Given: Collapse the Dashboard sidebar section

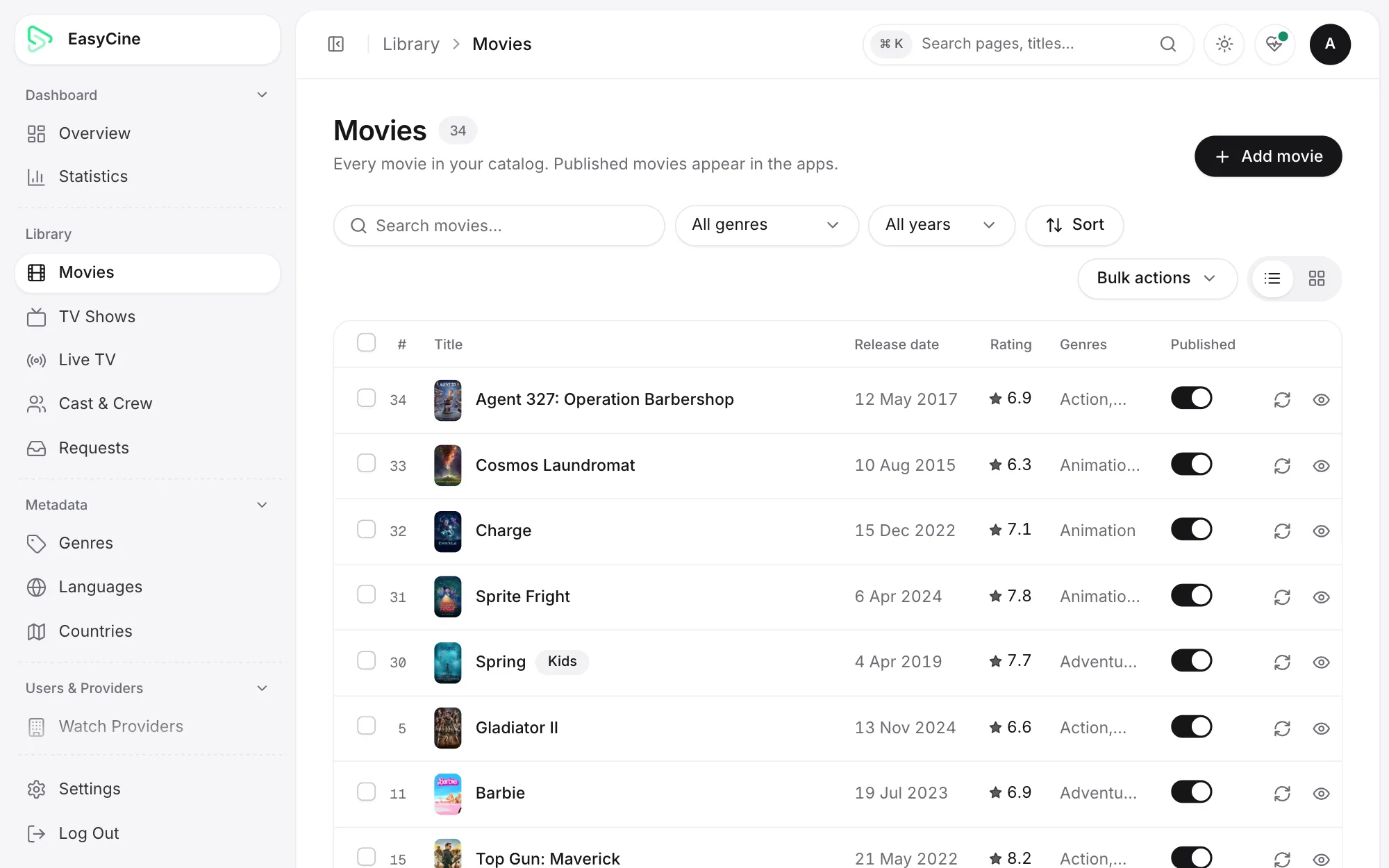Looking at the screenshot, I should click(x=262, y=95).
